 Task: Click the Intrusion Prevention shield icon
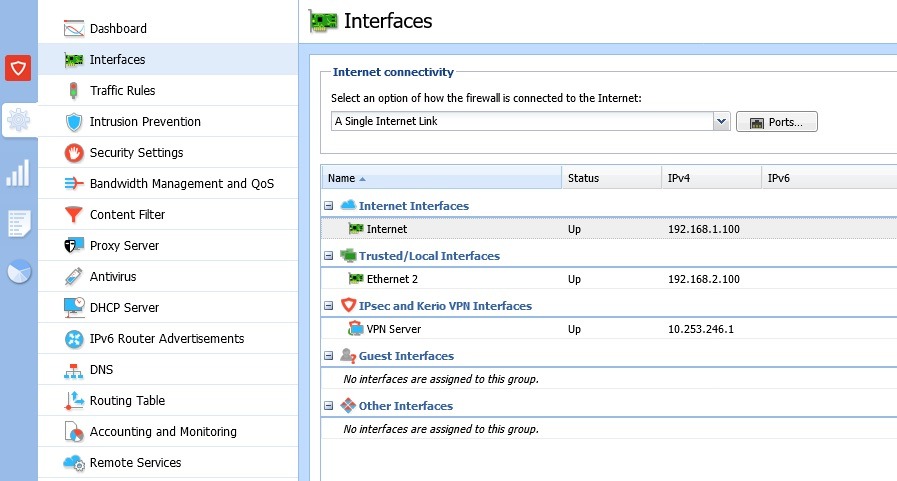point(73,122)
